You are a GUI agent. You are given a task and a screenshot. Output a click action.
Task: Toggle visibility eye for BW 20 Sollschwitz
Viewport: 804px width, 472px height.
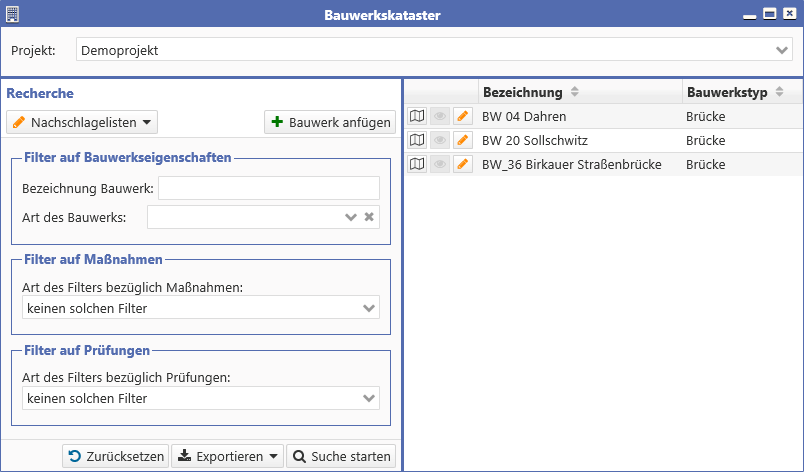click(x=439, y=140)
